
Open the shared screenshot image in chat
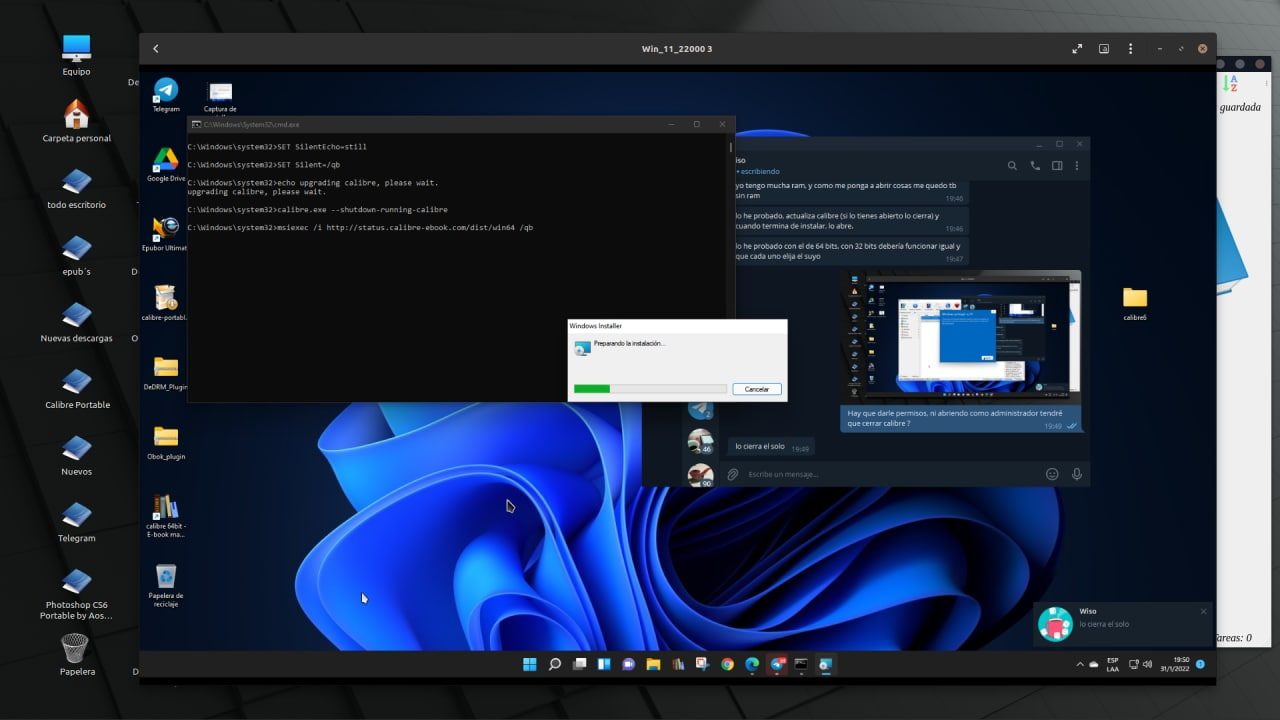(x=961, y=334)
